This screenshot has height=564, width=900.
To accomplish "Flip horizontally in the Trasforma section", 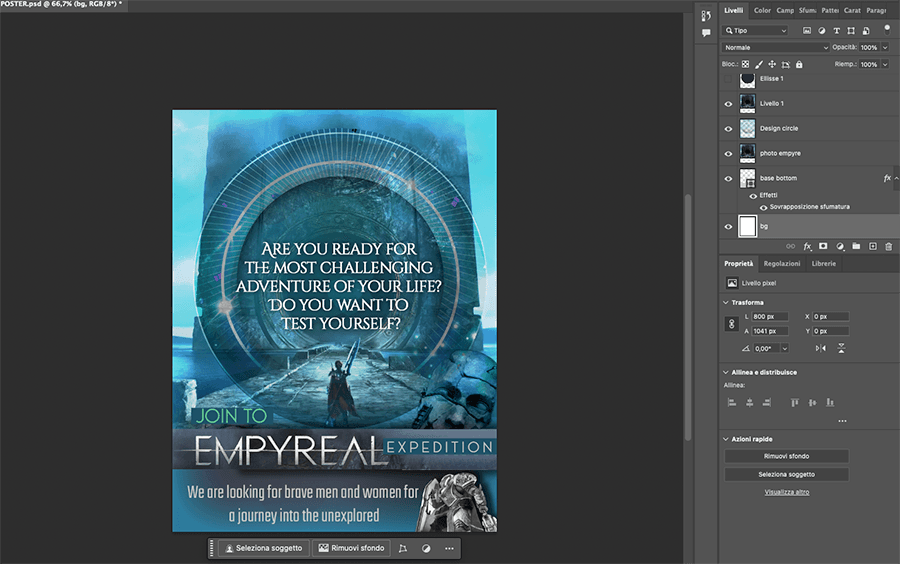I will pyautogui.click(x=821, y=348).
